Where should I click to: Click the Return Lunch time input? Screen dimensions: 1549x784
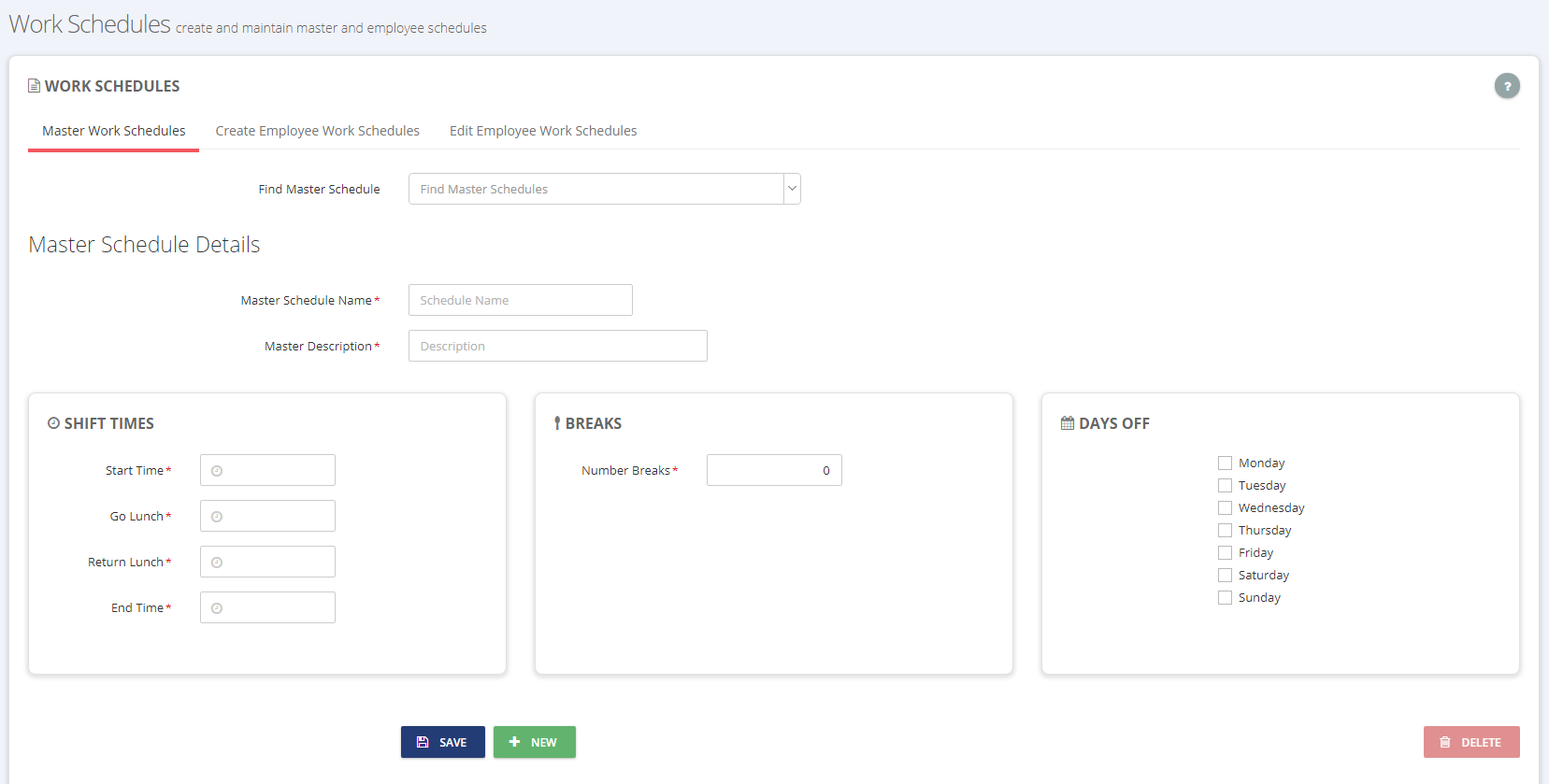pyautogui.click(x=267, y=562)
